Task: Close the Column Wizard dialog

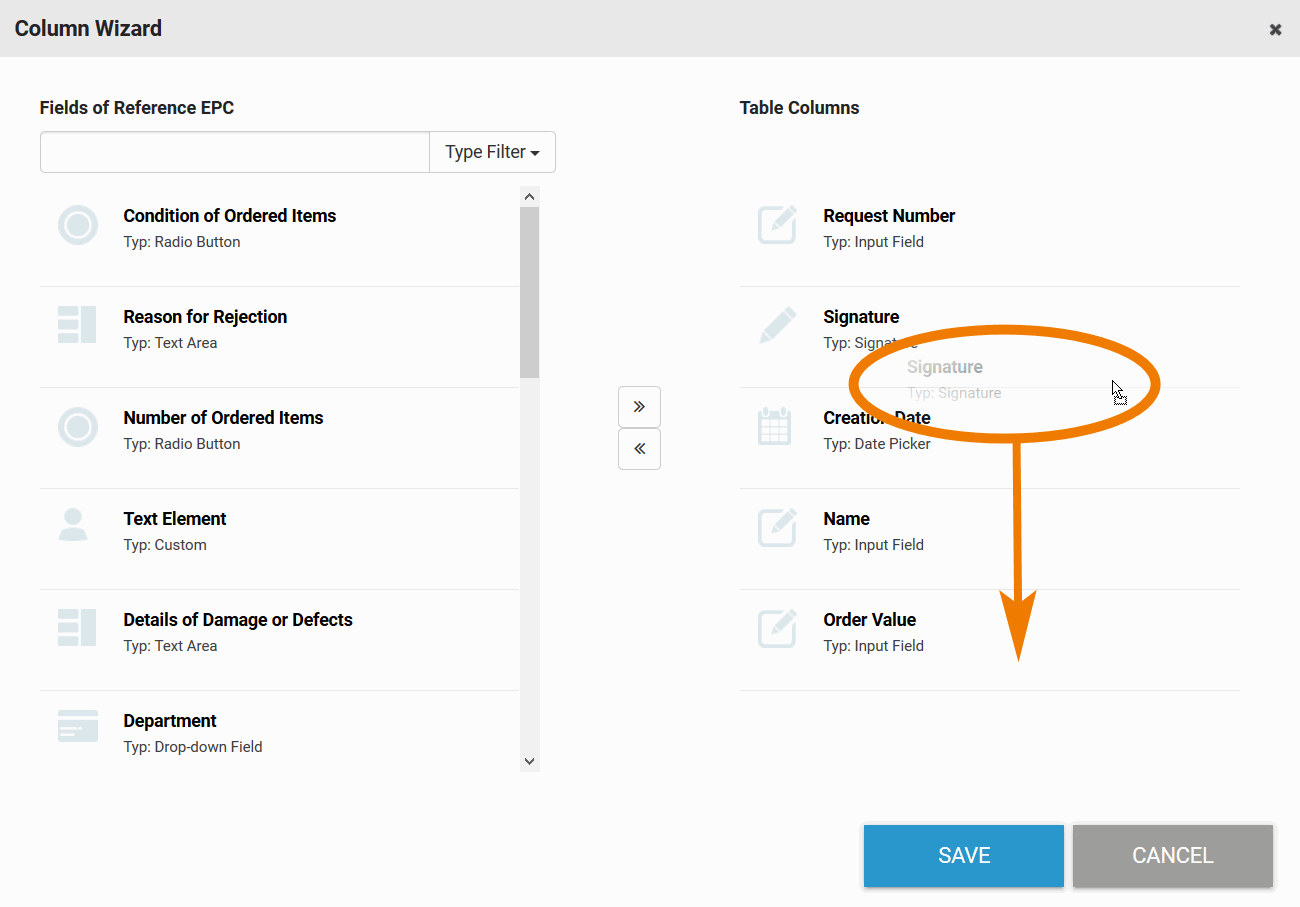Action: point(1275,30)
